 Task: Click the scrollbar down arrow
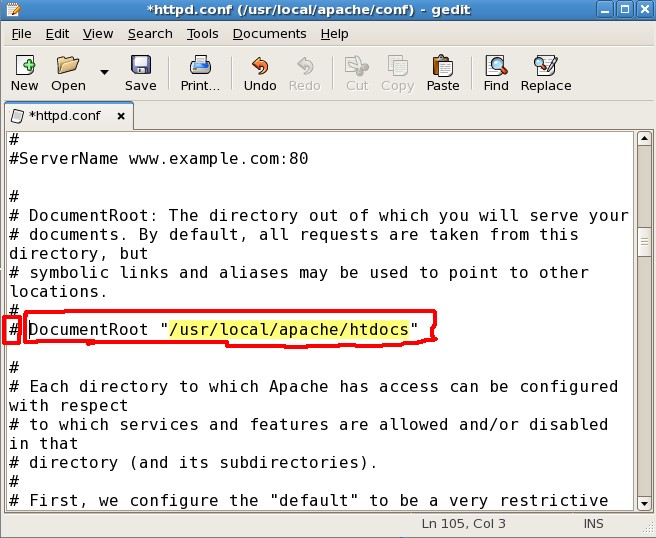click(x=644, y=503)
